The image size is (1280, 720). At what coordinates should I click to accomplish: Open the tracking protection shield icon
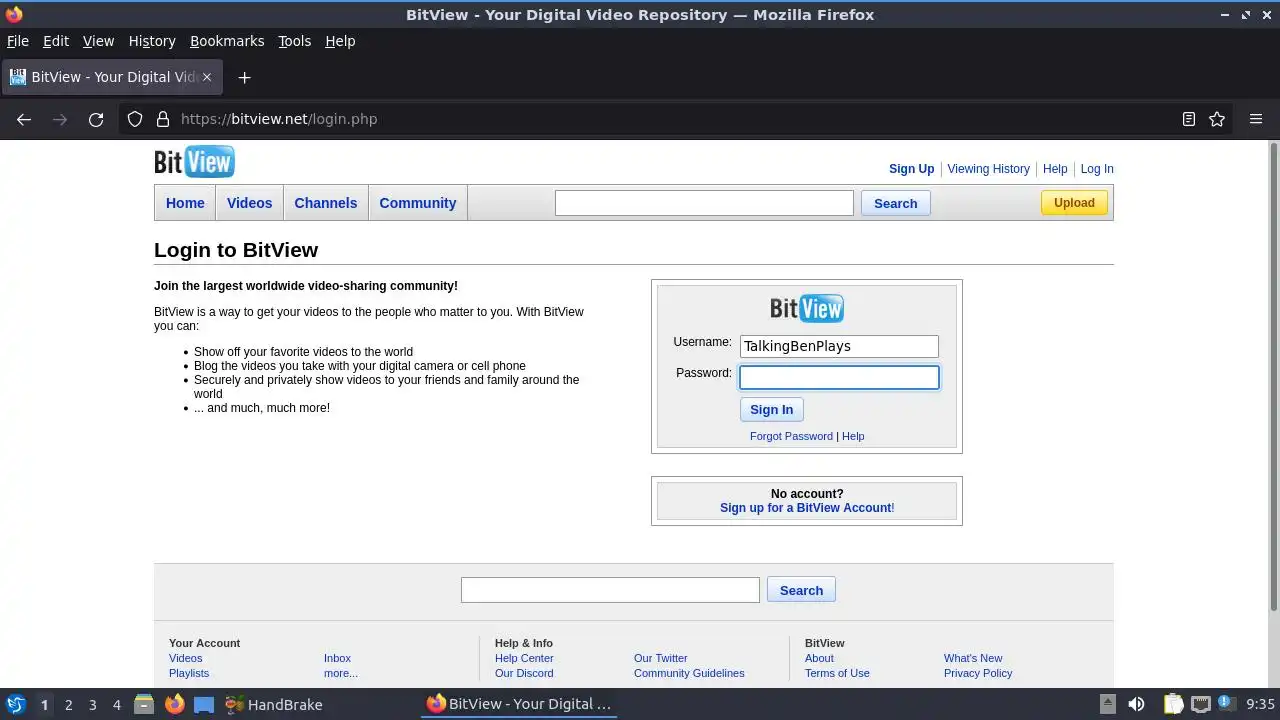135,119
